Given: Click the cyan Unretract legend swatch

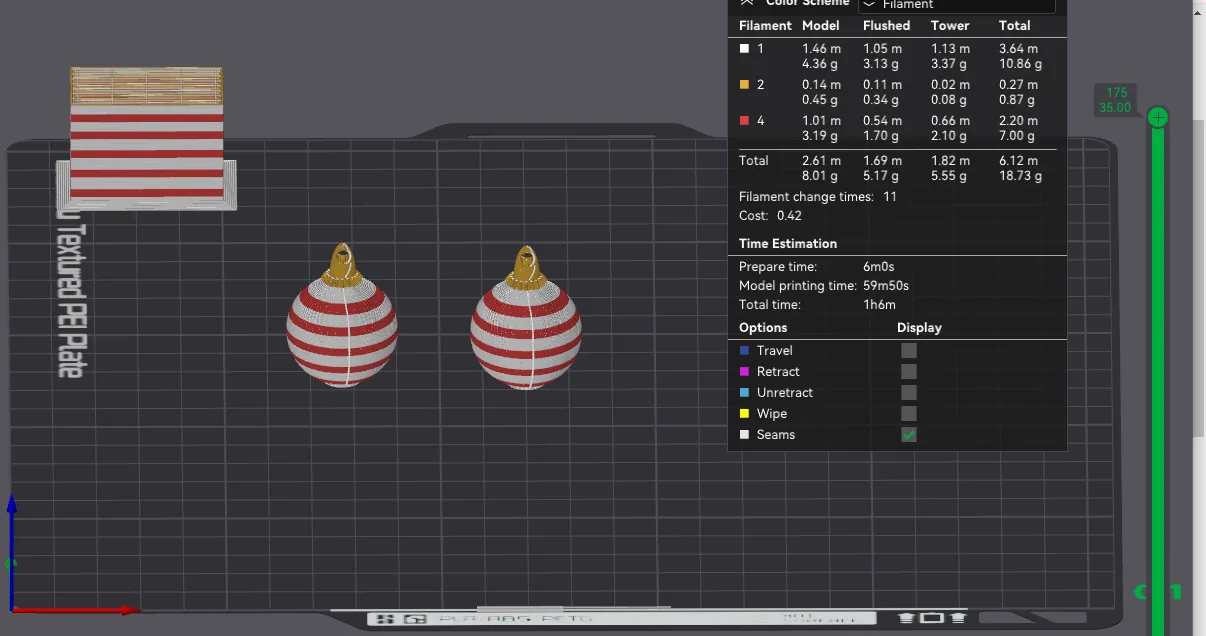Looking at the screenshot, I should pyautogui.click(x=744, y=392).
